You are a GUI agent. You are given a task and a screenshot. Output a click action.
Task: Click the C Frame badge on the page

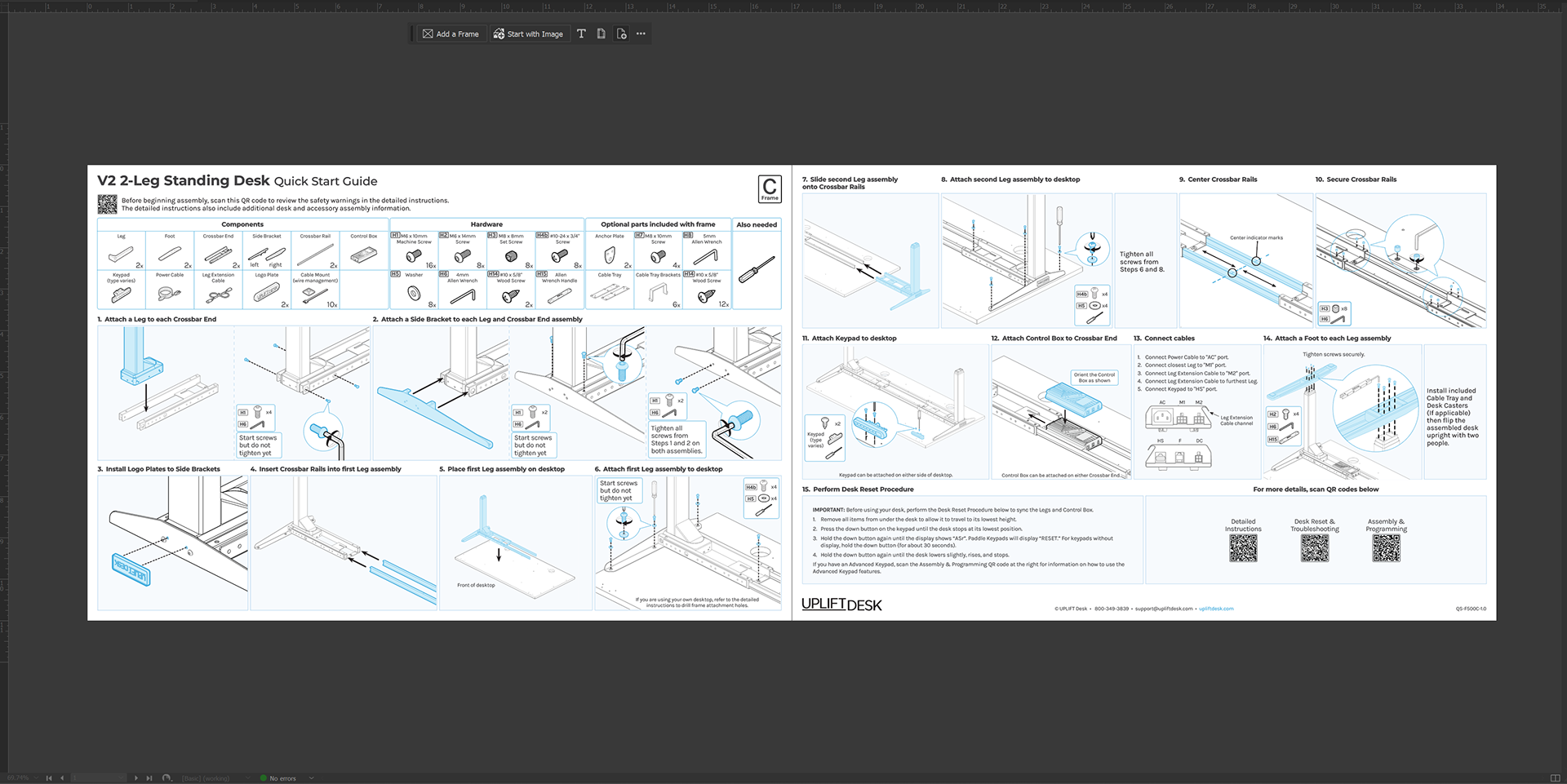point(770,188)
